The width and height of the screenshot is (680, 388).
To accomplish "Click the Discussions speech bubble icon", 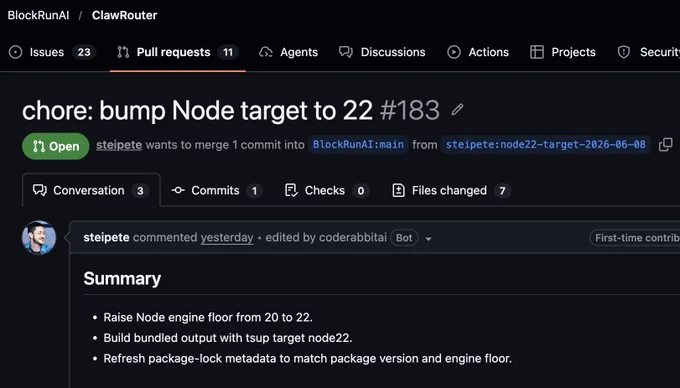I will pyautogui.click(x=346, y=52).
